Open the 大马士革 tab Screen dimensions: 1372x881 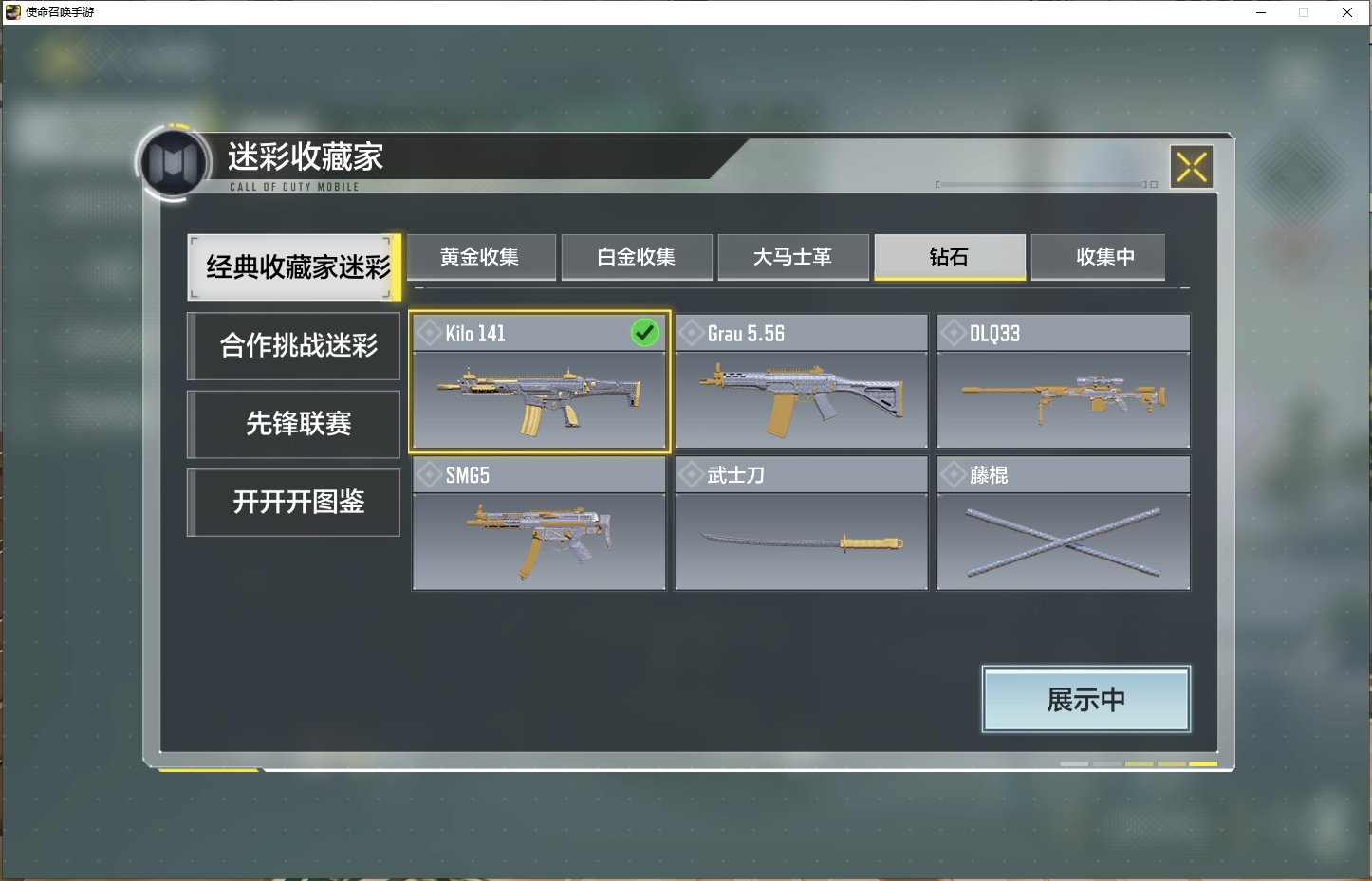[x=793, y=257]
